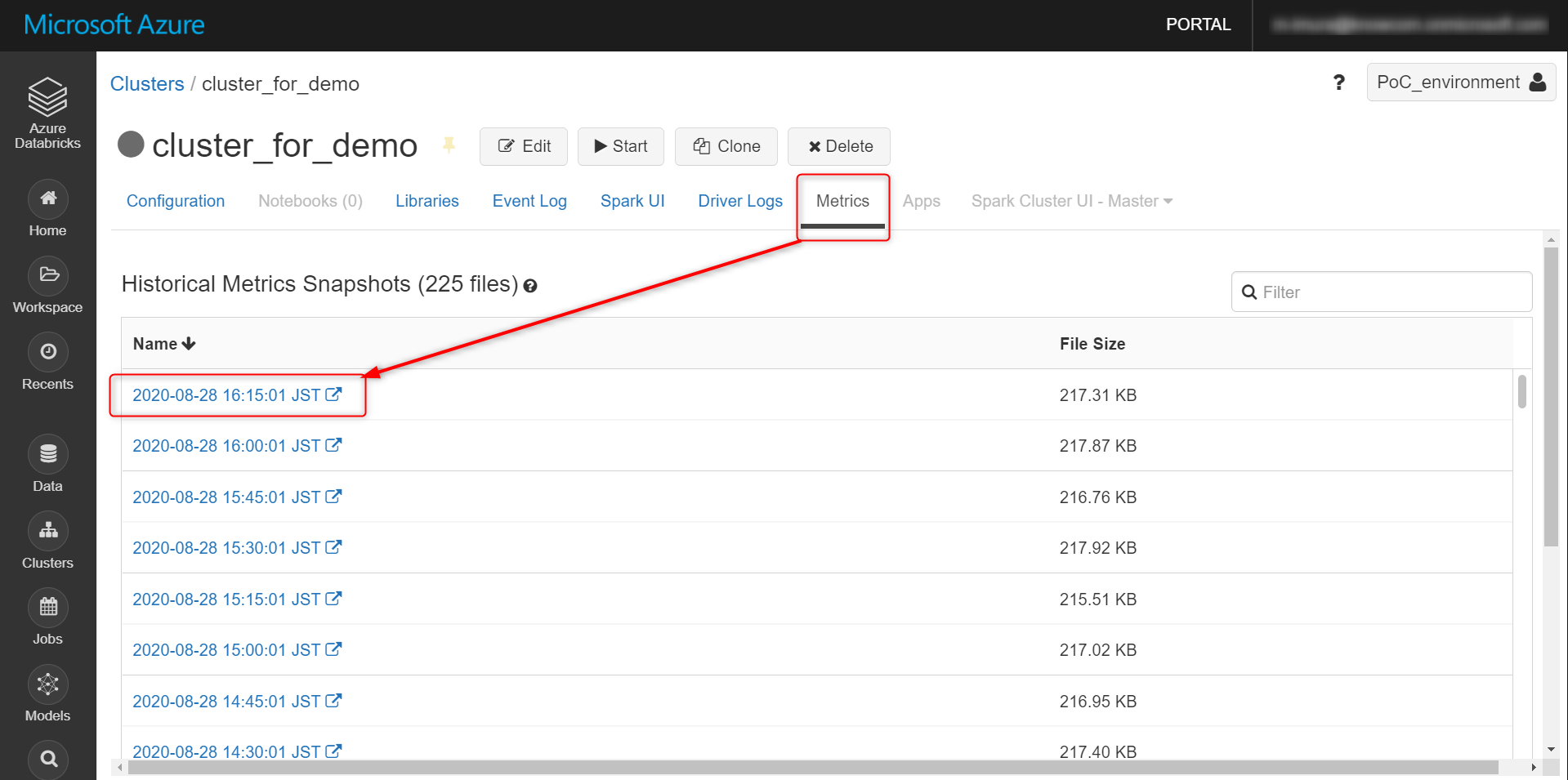Clone the cluster
This screenshot has width=1568, height=780.
pyautogui.click(x=726, y=146)
